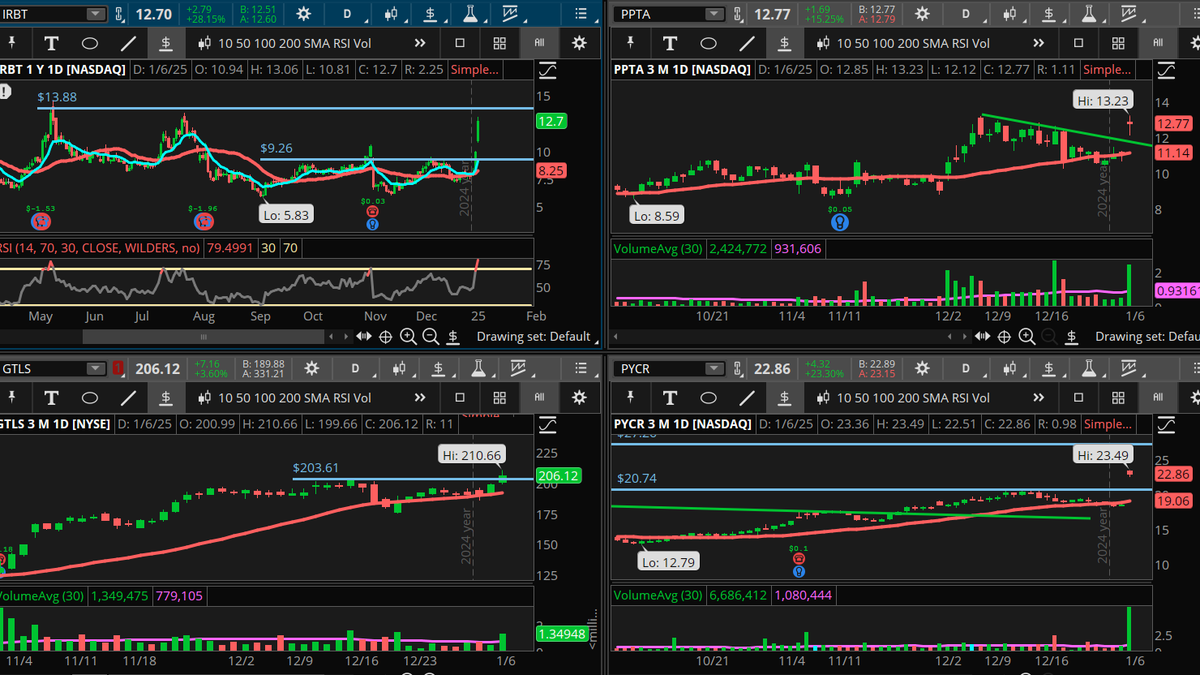Open the list menu icon in GTLS header
The height and width of the screenshot is (675, 1200).
point(581,368)
